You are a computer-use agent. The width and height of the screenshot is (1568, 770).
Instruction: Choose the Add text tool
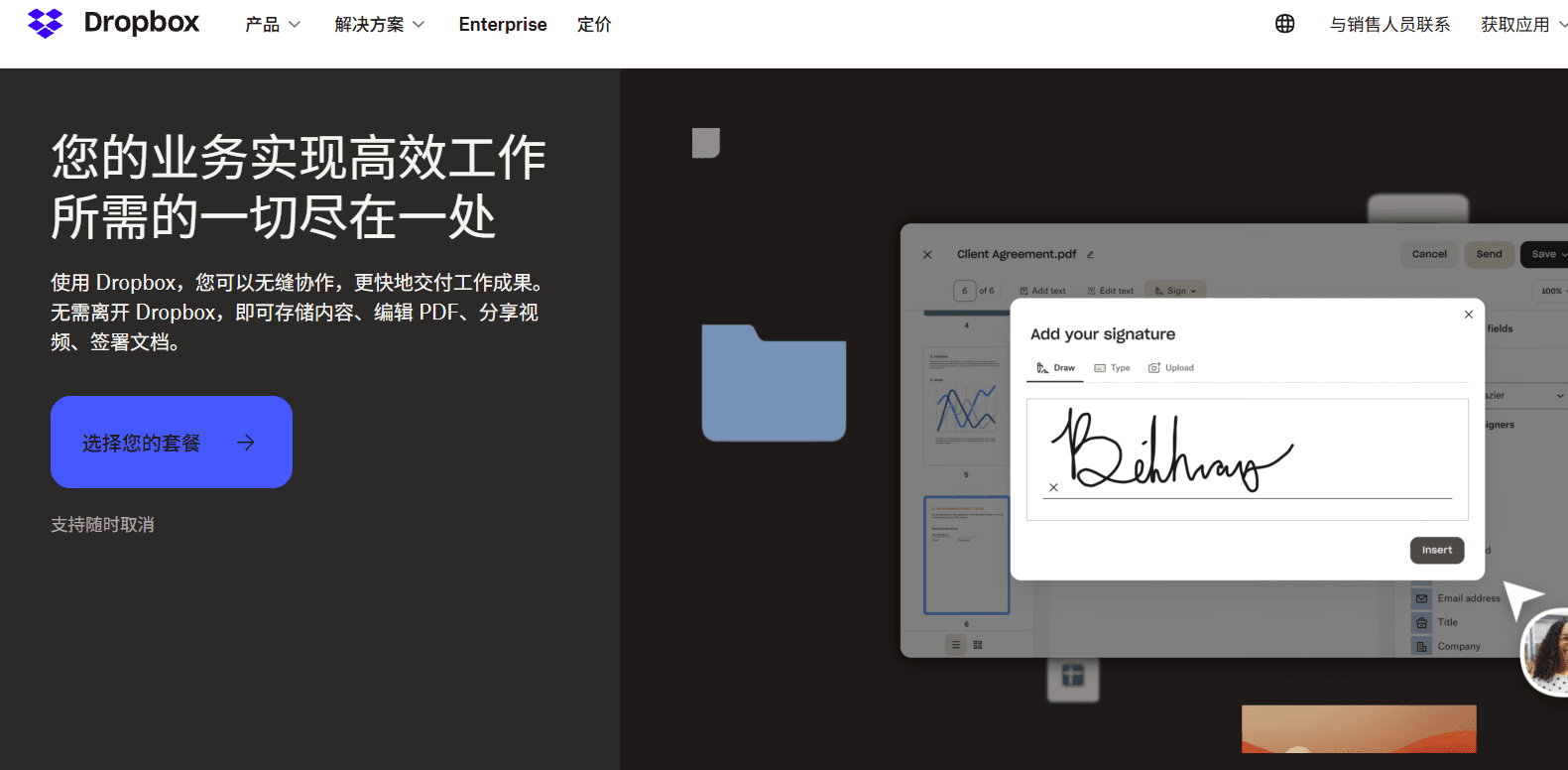tap(1042, 291)
